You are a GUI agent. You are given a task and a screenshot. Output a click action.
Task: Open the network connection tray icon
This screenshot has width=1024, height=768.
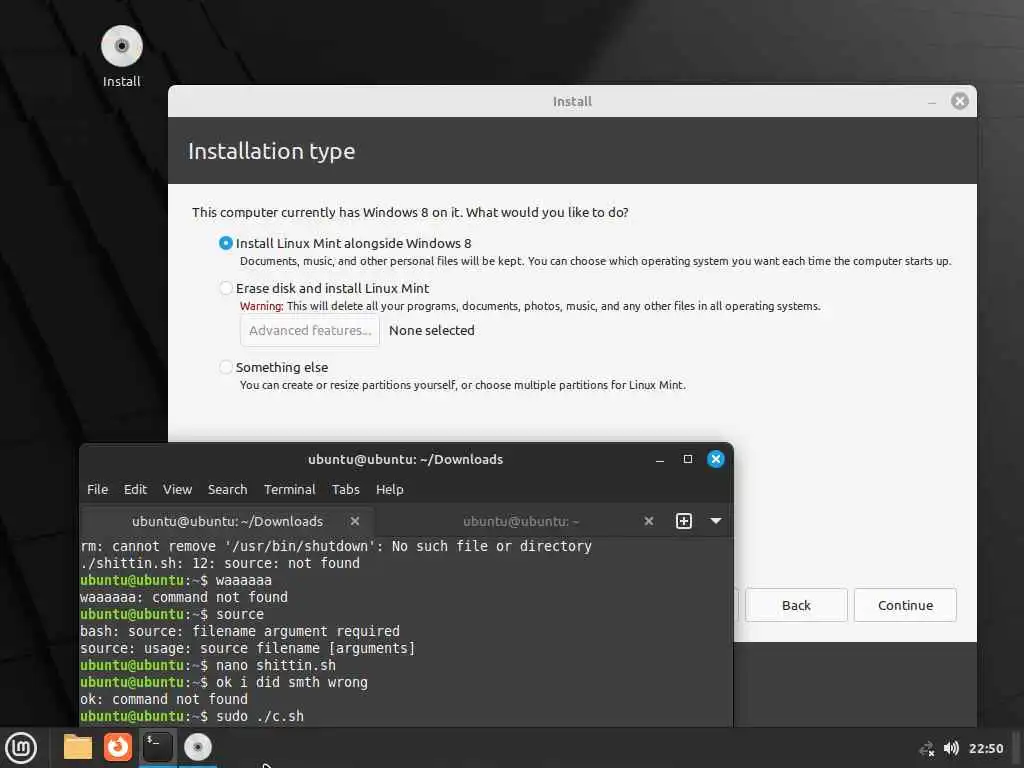(927, 748)
